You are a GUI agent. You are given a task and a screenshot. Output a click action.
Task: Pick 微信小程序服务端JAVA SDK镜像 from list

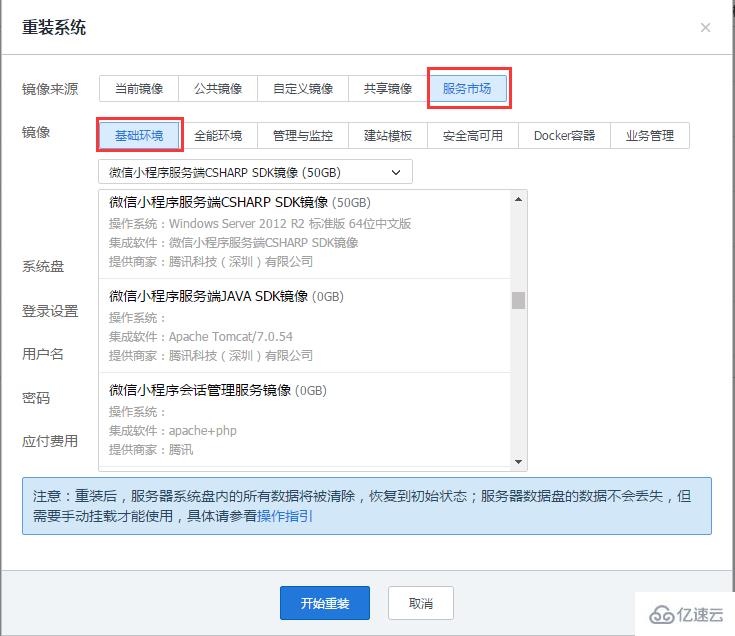point(305,326)
